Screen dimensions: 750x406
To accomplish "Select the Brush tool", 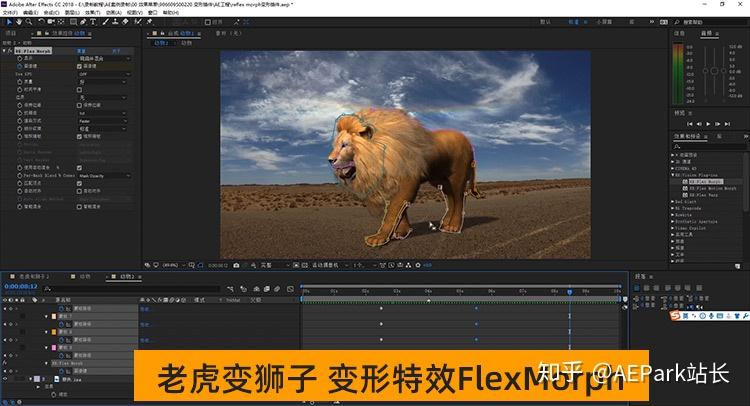I will pyautogui.click(x=106, y=22).
